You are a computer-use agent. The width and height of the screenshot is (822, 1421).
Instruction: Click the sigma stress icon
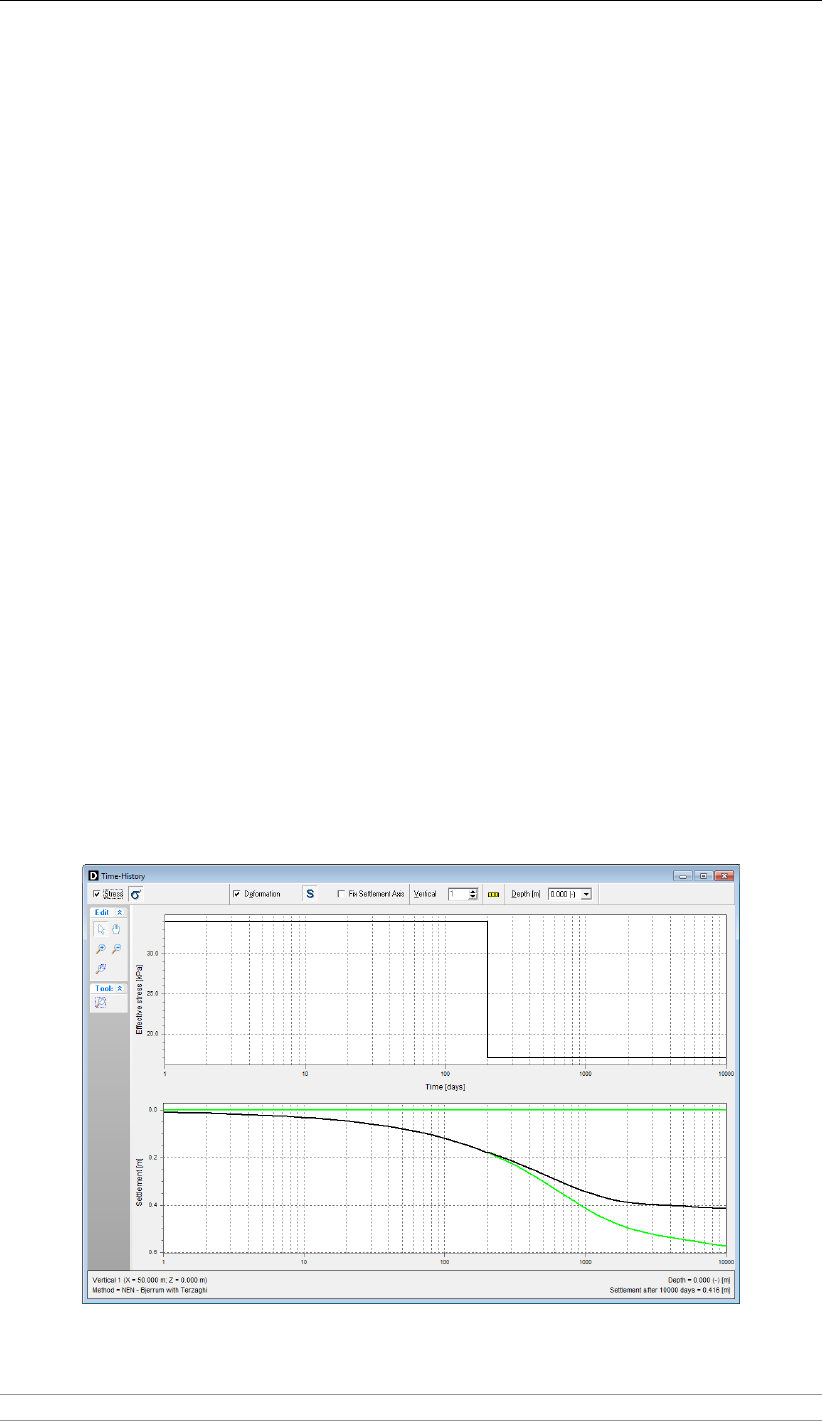coord(135,894)
